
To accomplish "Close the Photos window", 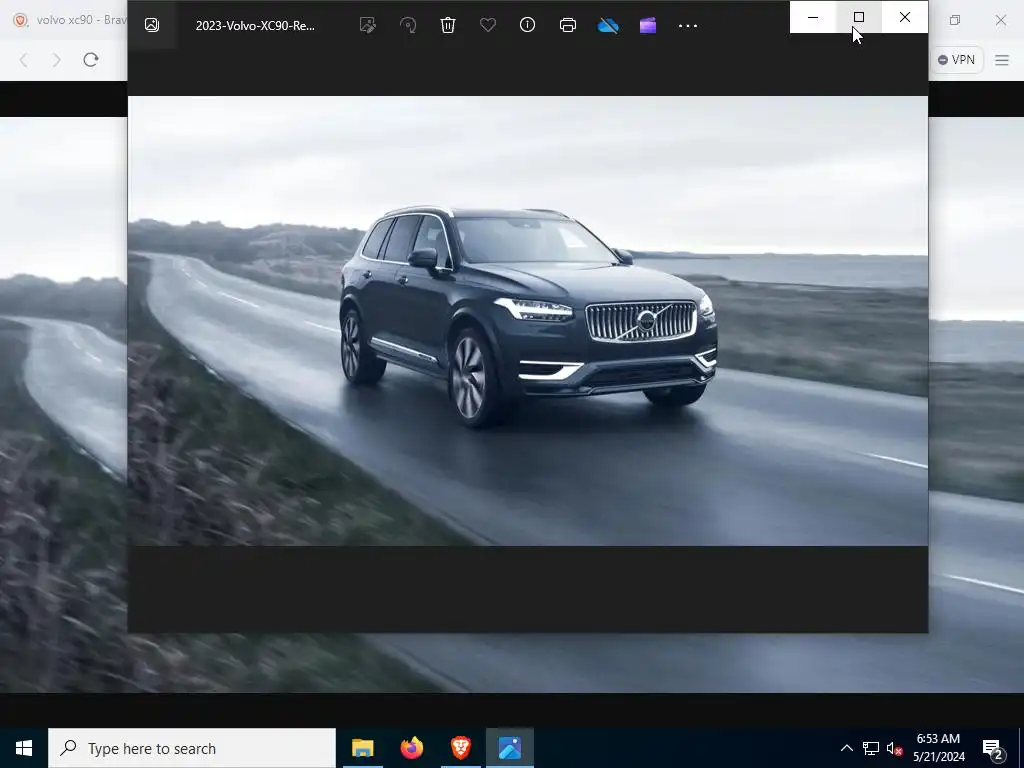I will (905, 17).
